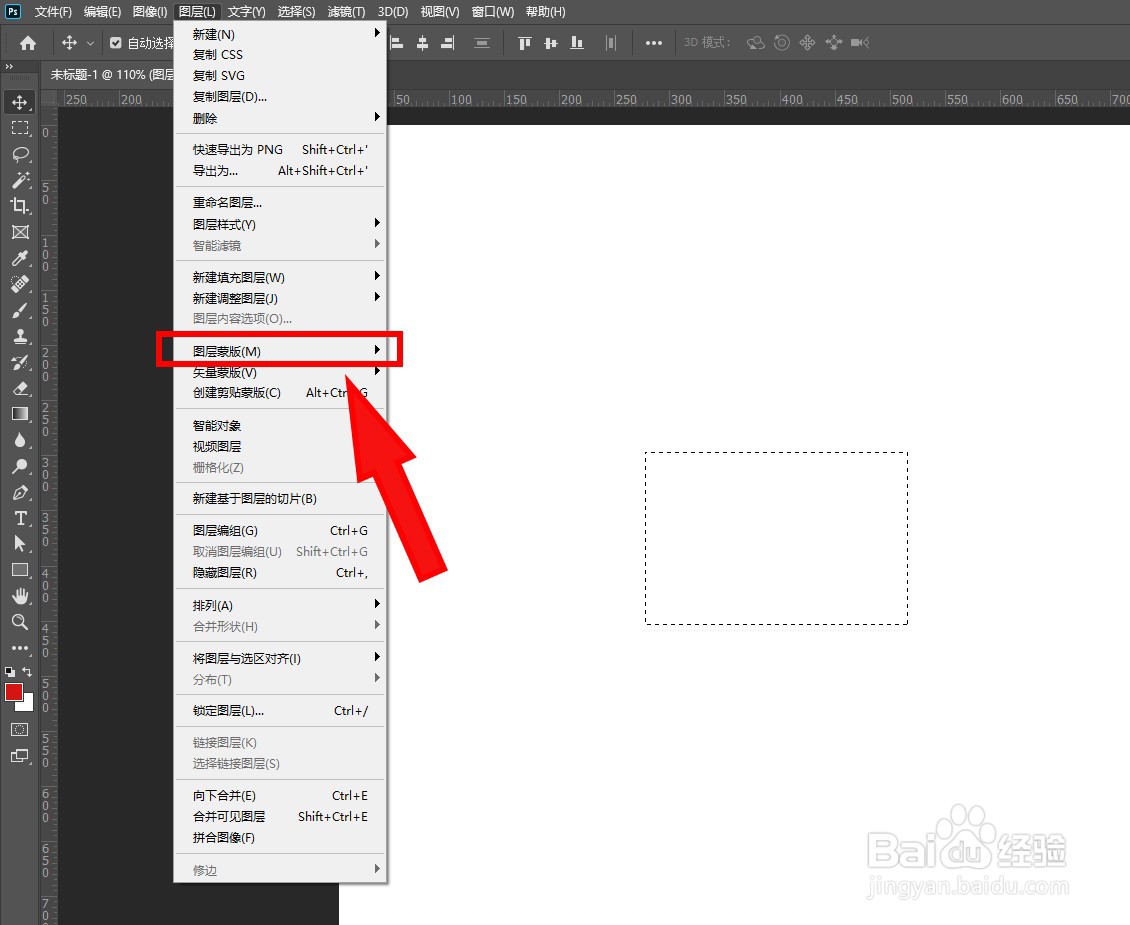
Task: Select the Zoom tool
Action: [x=19, y=622]
